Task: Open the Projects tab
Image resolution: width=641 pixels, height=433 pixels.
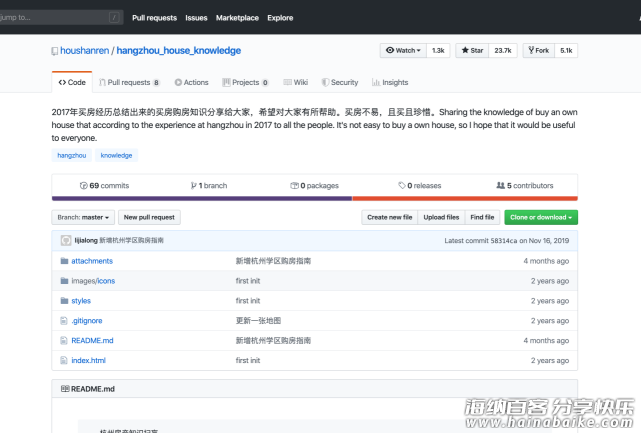Action: 245,82
